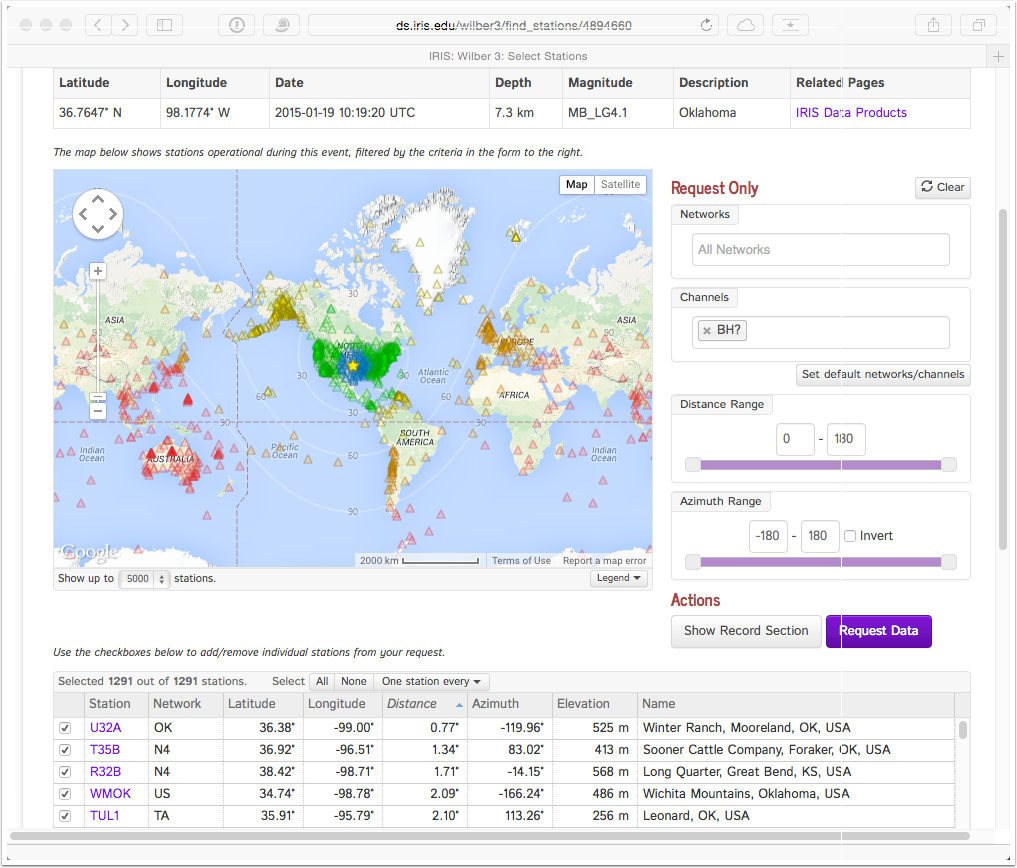Viewport: 1017px width, 868px height.
Task: Show all tabs overview icon
Action: [979, 25]
